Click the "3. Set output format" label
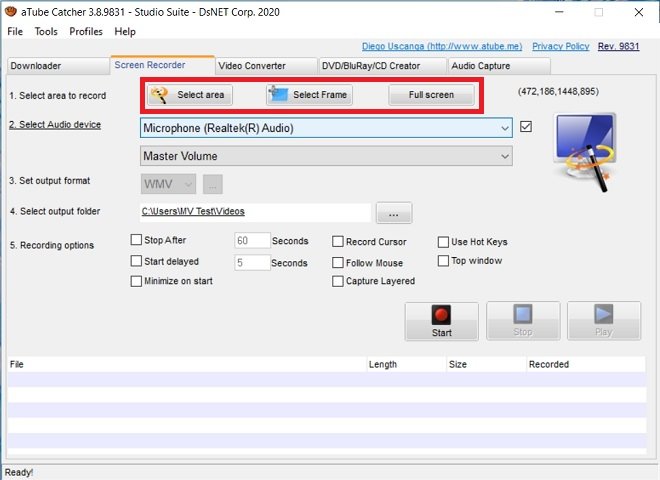 tap(50, 181)
